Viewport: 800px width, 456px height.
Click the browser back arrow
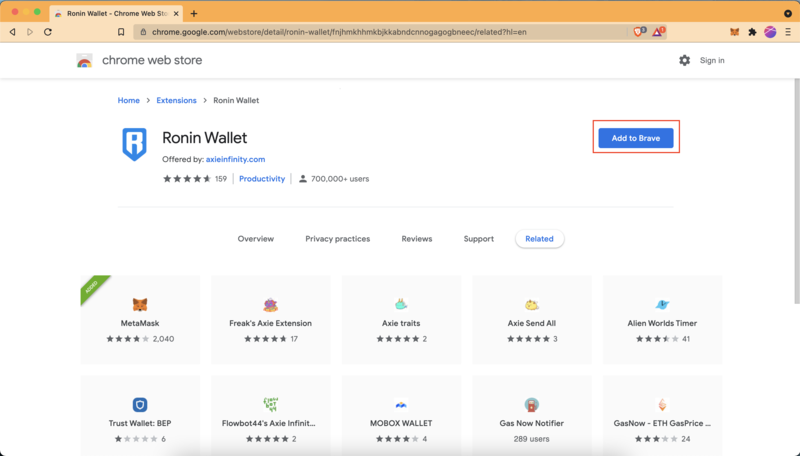click(x=13, y=32)
